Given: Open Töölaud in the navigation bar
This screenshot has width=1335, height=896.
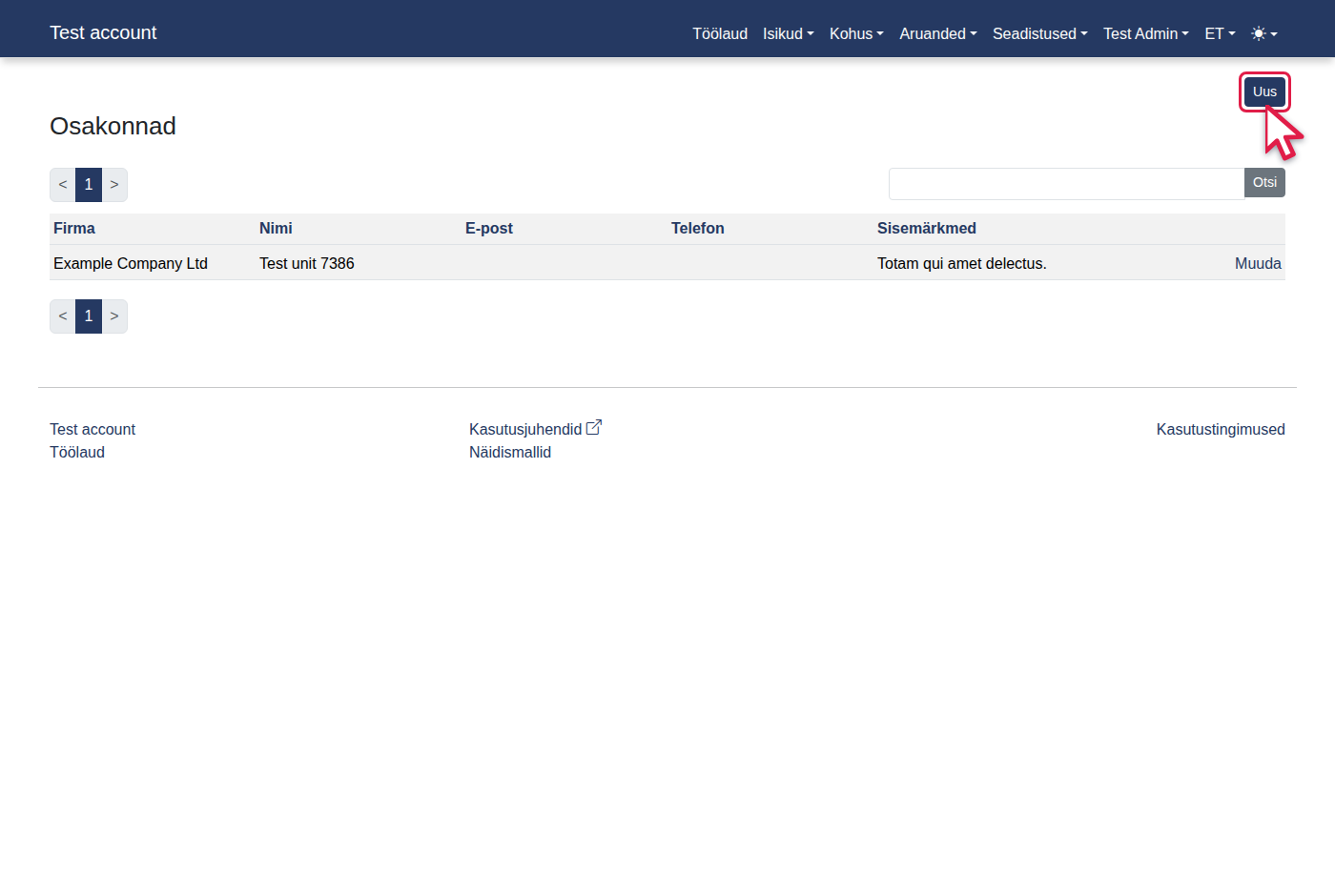Looking at the screenshot, I should 720,33.
